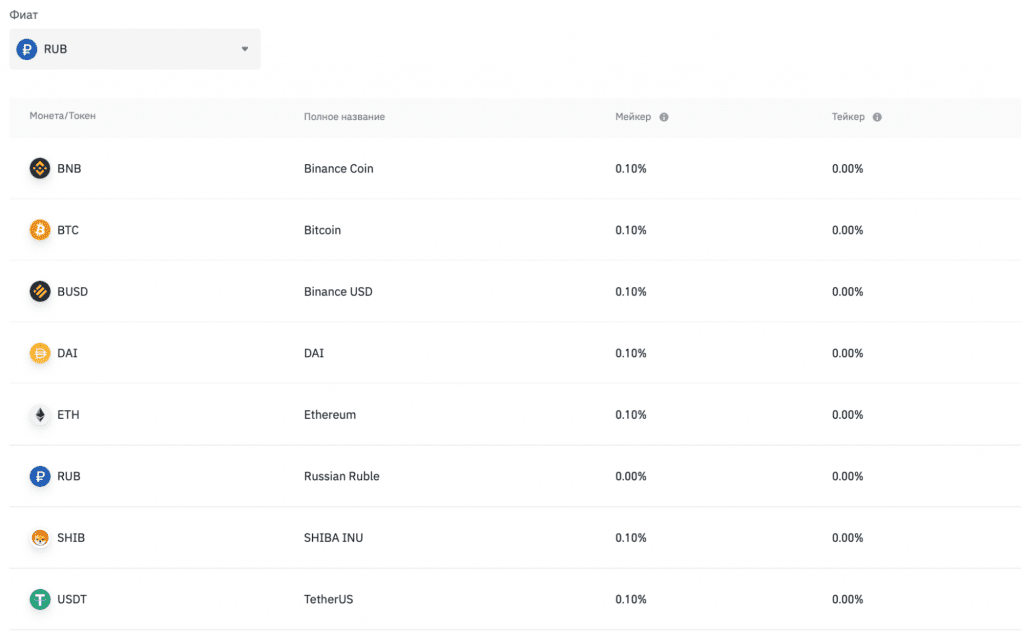The width and height of the screenshot is (1024, 632).
Task: Click the Ethereum diamond icon
Action: tap(40, 415)
